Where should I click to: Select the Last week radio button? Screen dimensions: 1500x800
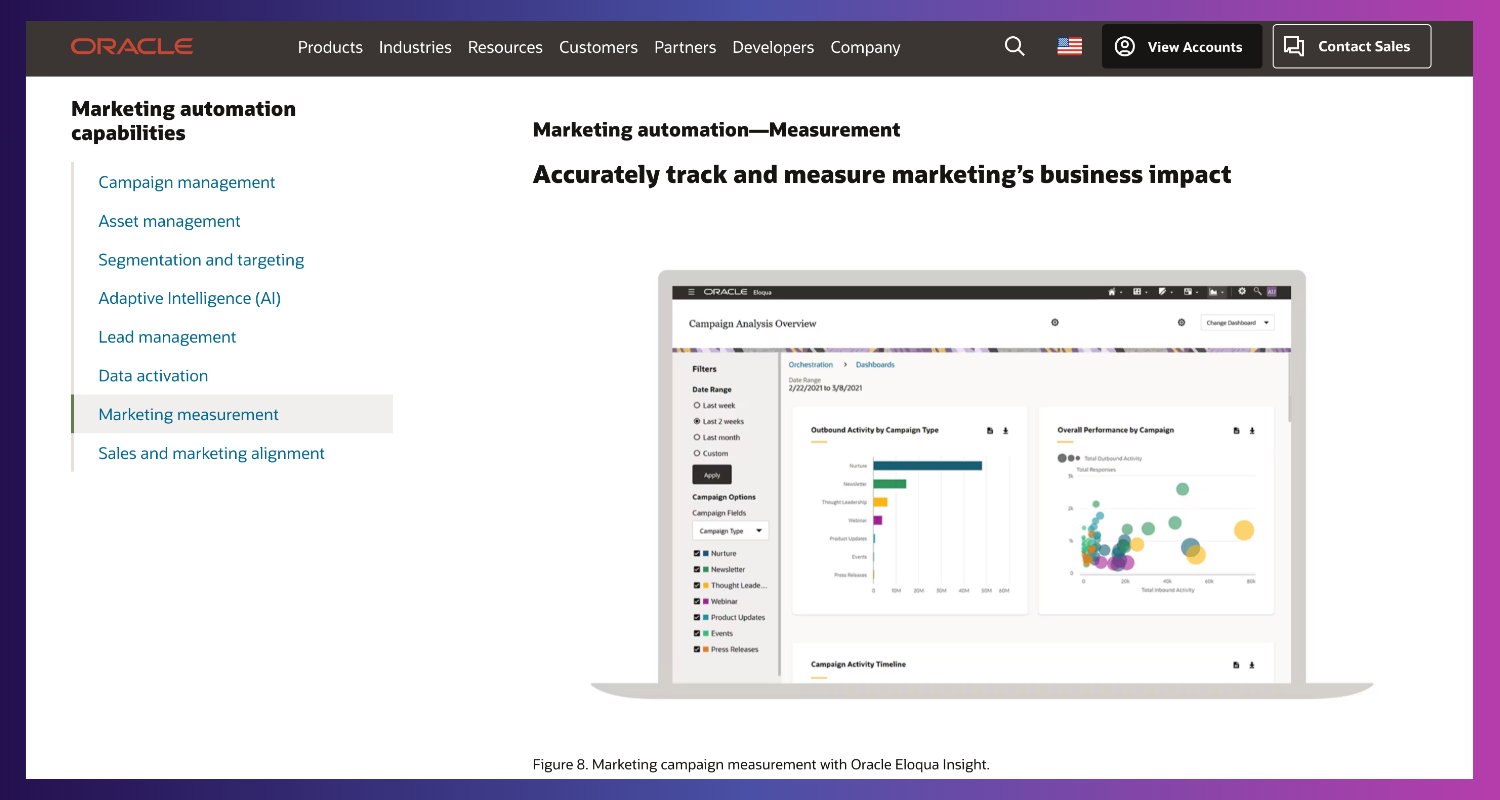697,405
